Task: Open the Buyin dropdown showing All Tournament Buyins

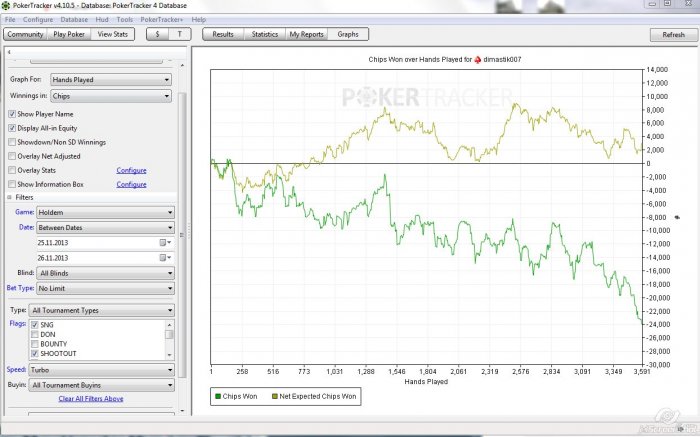Action: (x=101, y=385)
